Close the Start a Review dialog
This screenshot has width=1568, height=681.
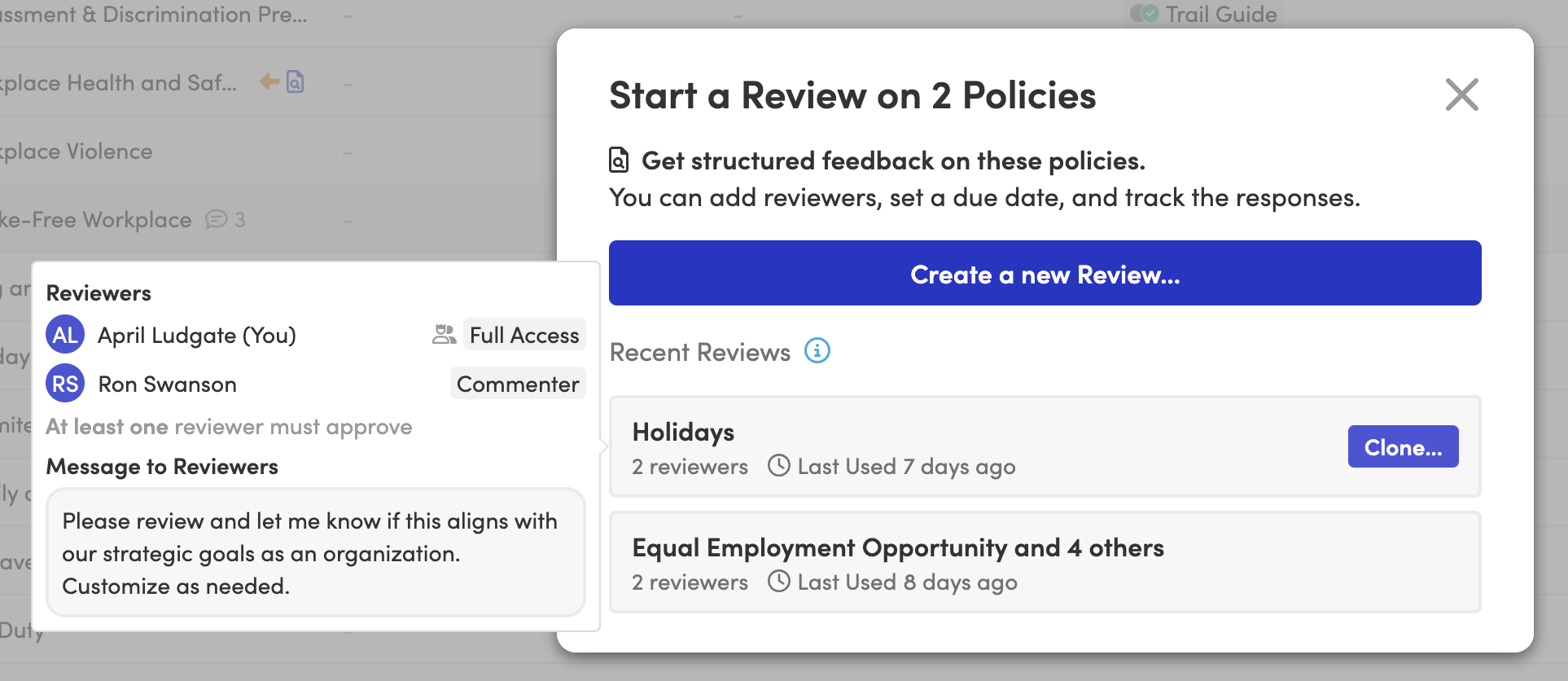1461,95
